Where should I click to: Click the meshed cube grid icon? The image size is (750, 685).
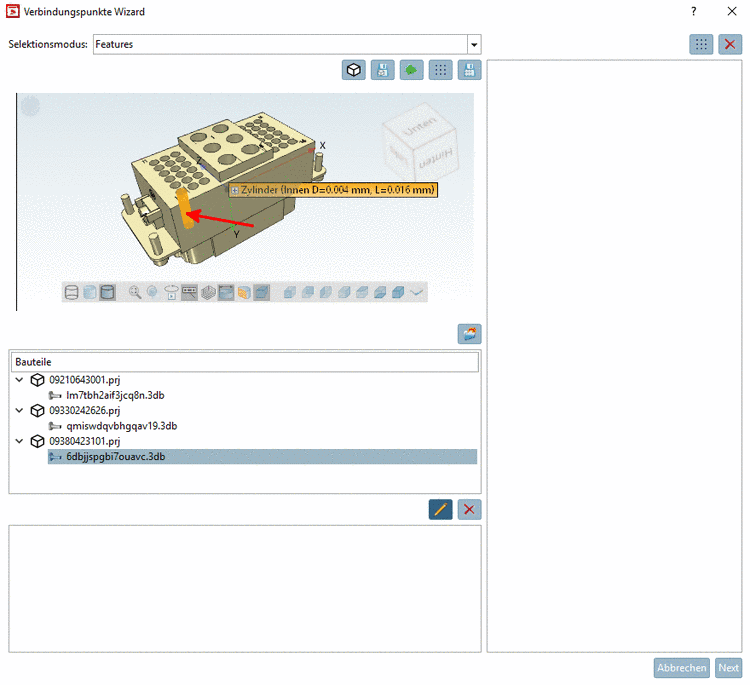208,292
